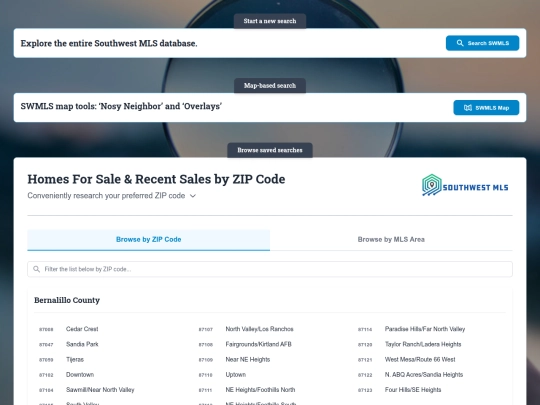Click the magnifier icon in Search SWMLS button

tap(460, 43)
